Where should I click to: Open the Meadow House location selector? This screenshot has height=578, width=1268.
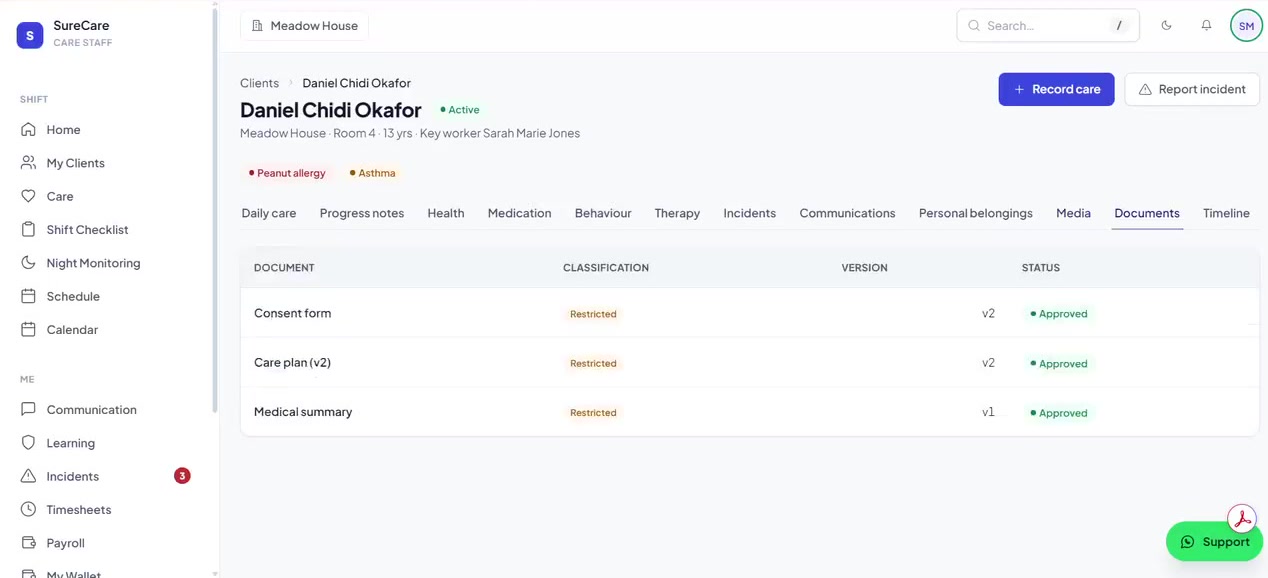coord(304,26)
